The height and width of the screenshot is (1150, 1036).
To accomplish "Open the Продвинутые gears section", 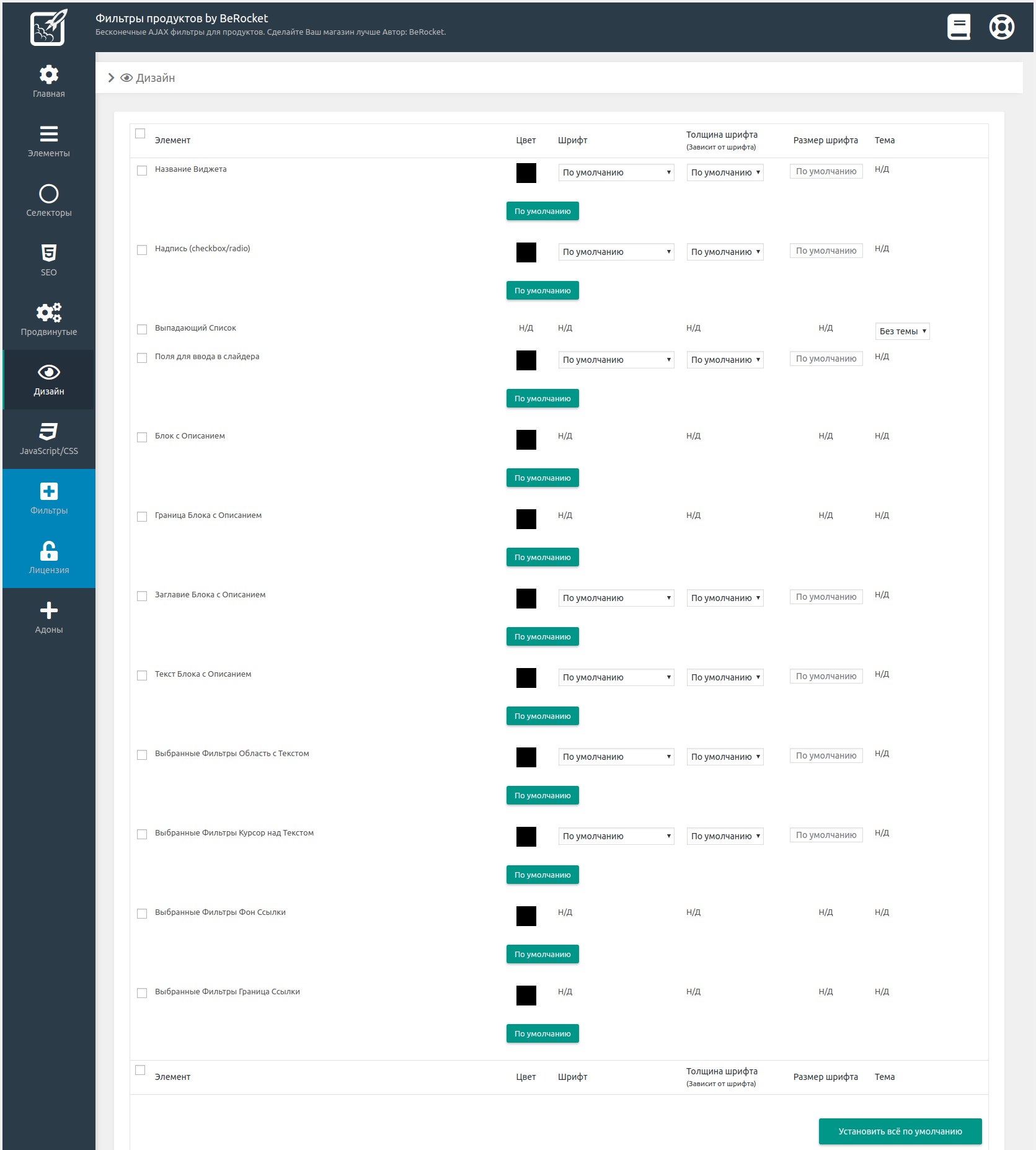I will click(x=48, y=319).
